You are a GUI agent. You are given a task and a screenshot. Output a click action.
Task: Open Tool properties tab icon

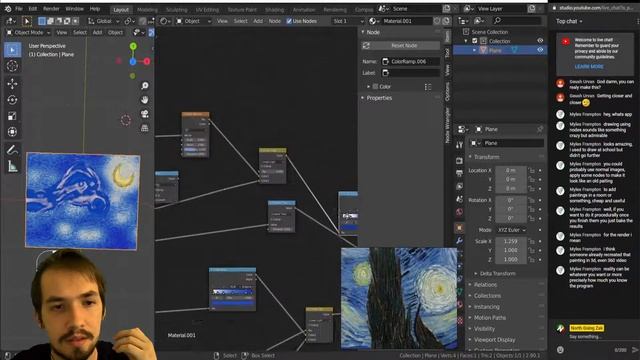point(460,144)
